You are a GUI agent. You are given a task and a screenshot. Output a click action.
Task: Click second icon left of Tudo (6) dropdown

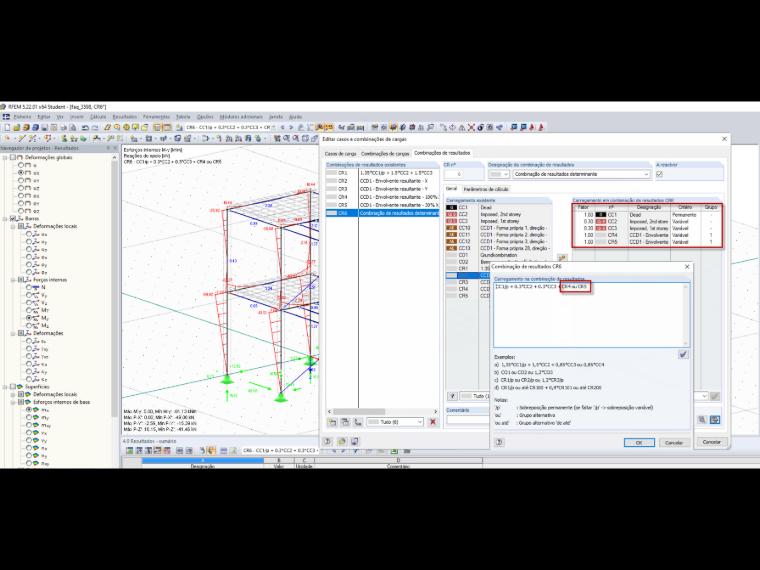coord(345,422)
